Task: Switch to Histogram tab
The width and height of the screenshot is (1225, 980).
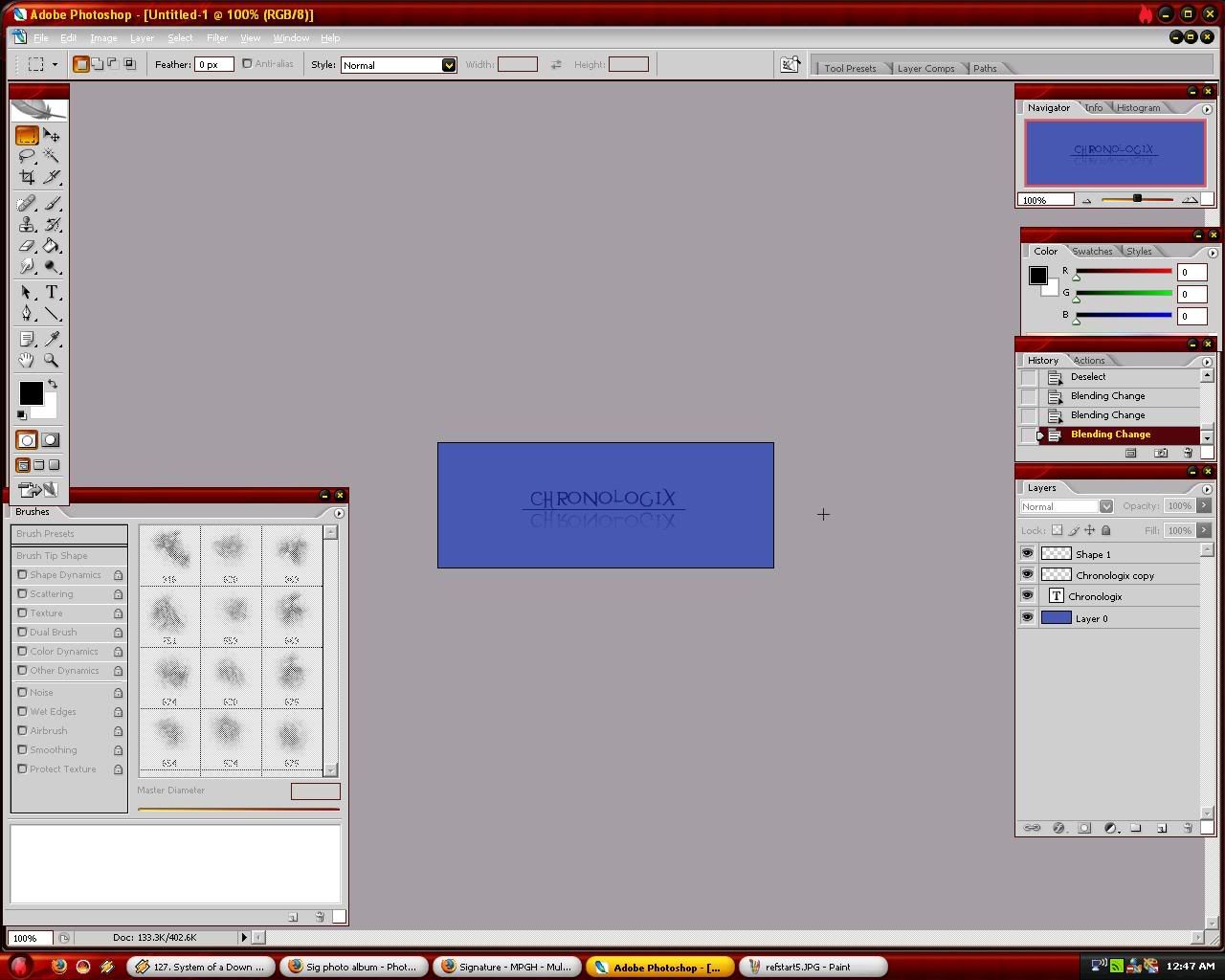Action: [1138, 108]
